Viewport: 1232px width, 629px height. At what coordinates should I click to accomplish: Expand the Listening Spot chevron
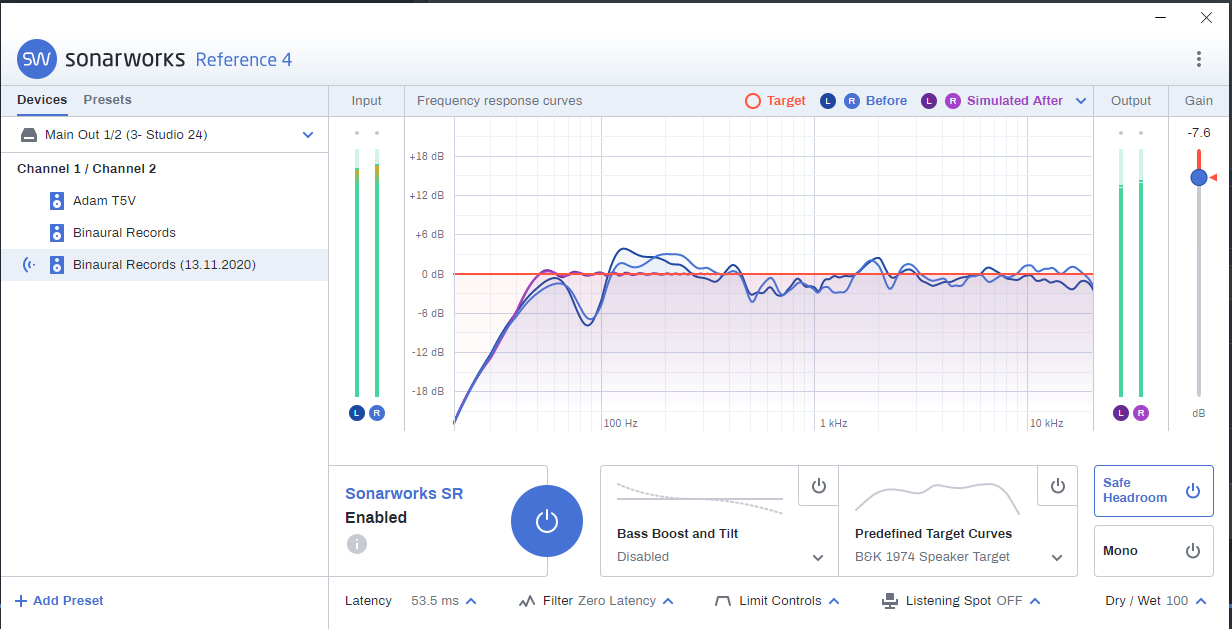pyautogui.click(x=1035, y=601)
